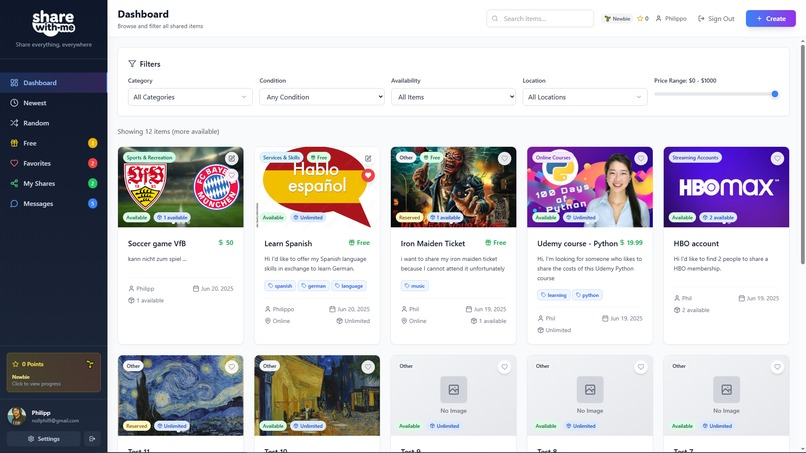Open Philipp user profile in header
This screenshot has height=453, width=806.
671,19
